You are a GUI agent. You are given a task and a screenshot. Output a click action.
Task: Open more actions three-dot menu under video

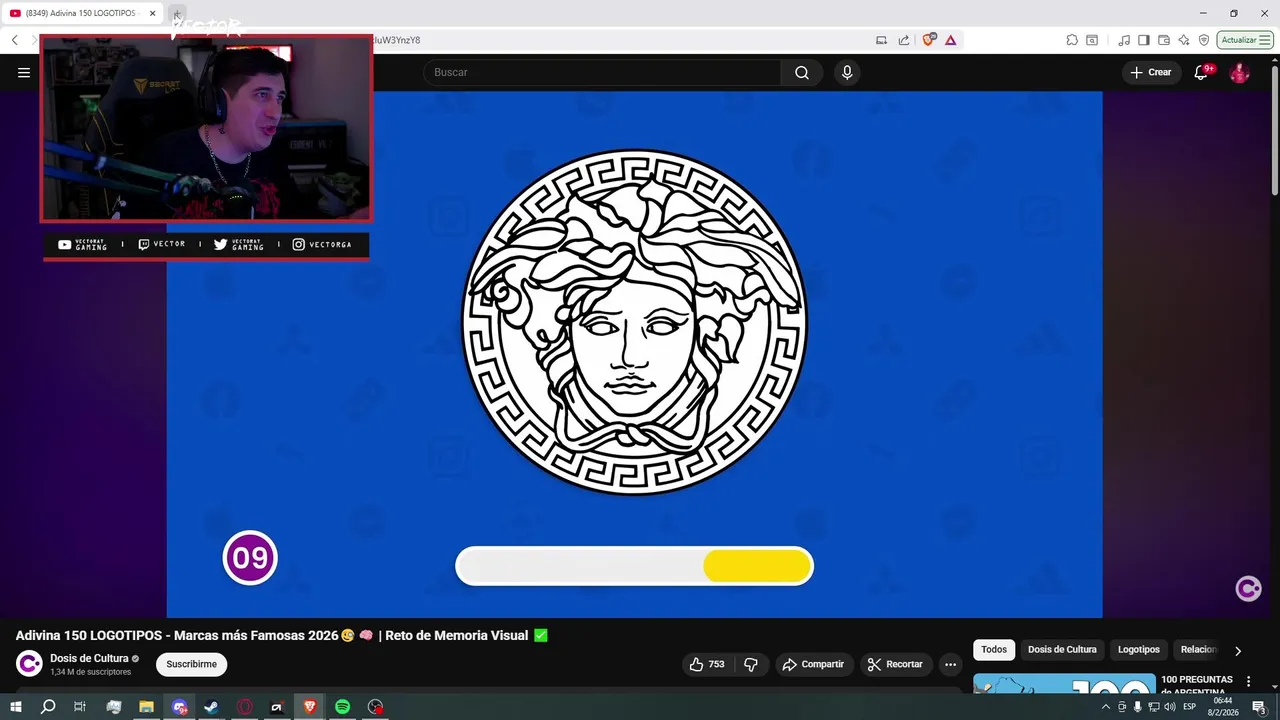tap(950, 664)
